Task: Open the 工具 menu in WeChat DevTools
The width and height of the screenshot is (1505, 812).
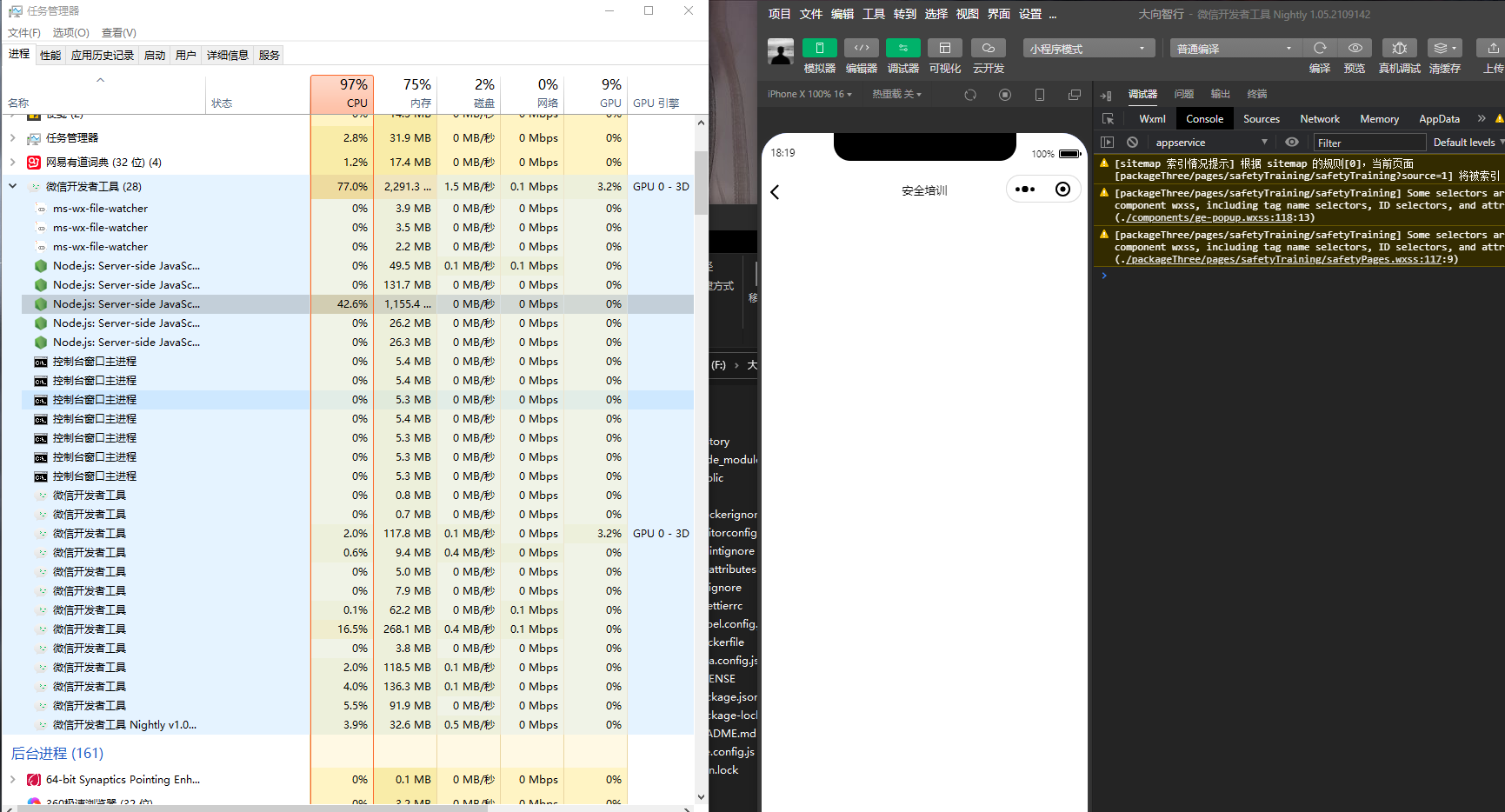Action: 873,14
